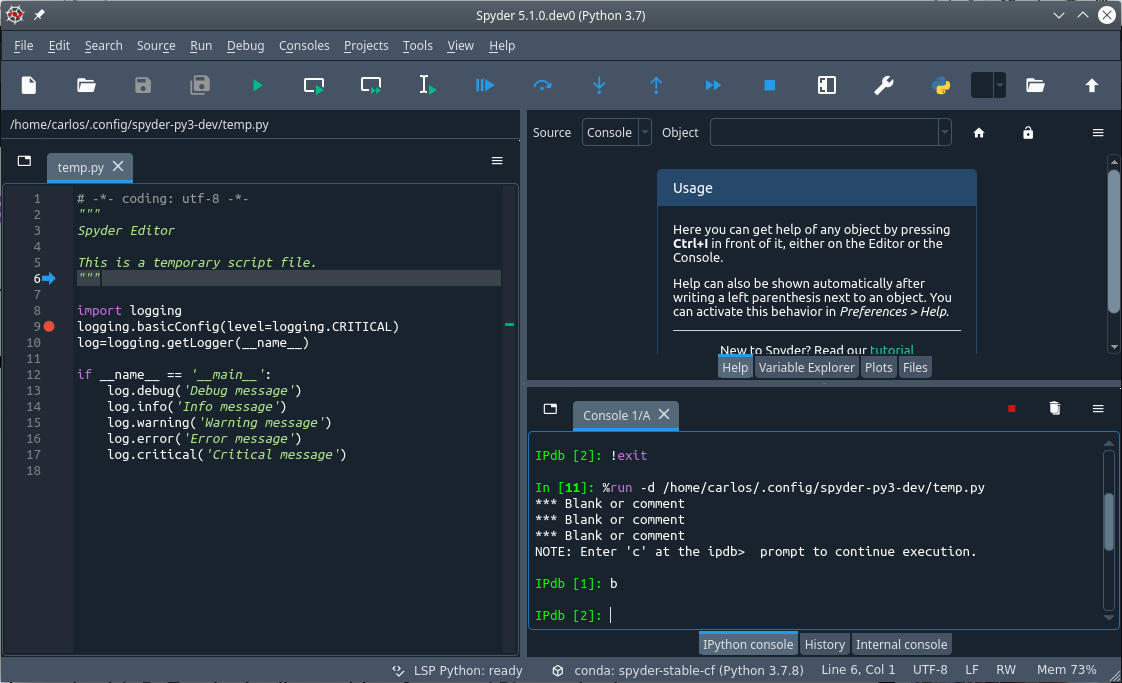Click the Run cell and advance icon
The width and height of the screenshot is (1122, 683).
pyautogui.click(x=370, y=86)
